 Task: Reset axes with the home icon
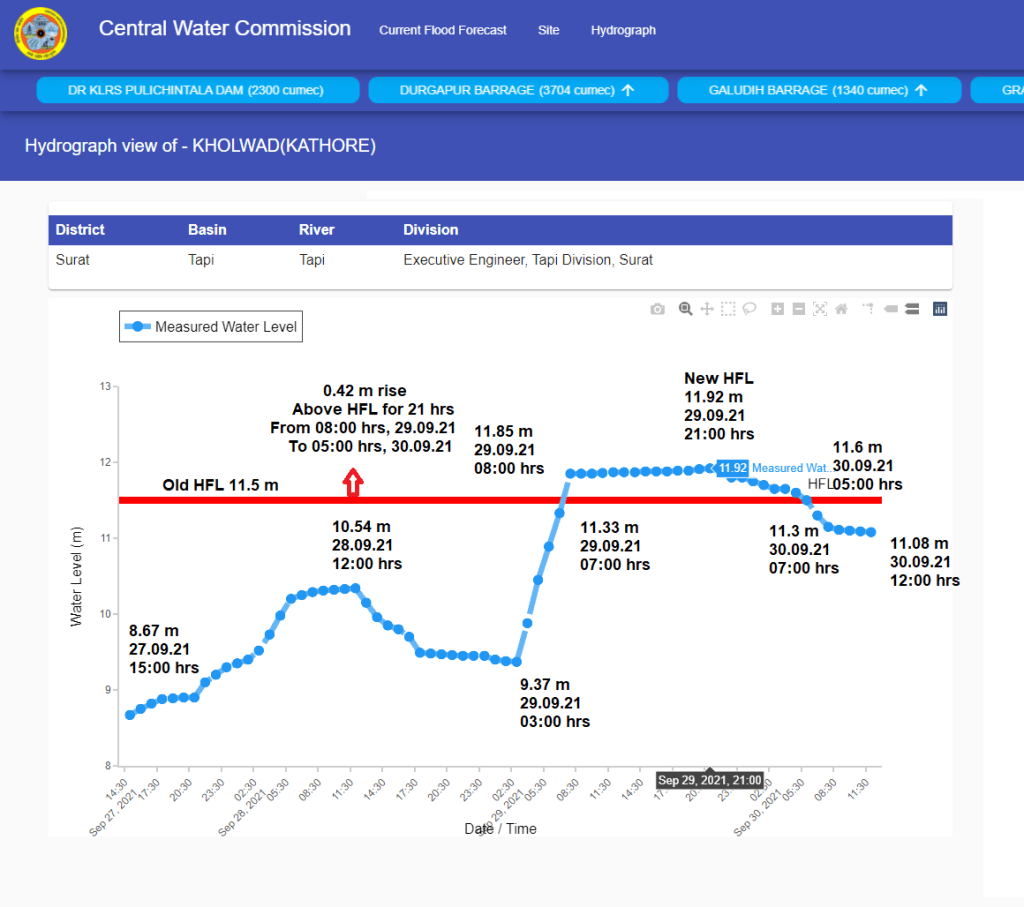click(841, 309)
